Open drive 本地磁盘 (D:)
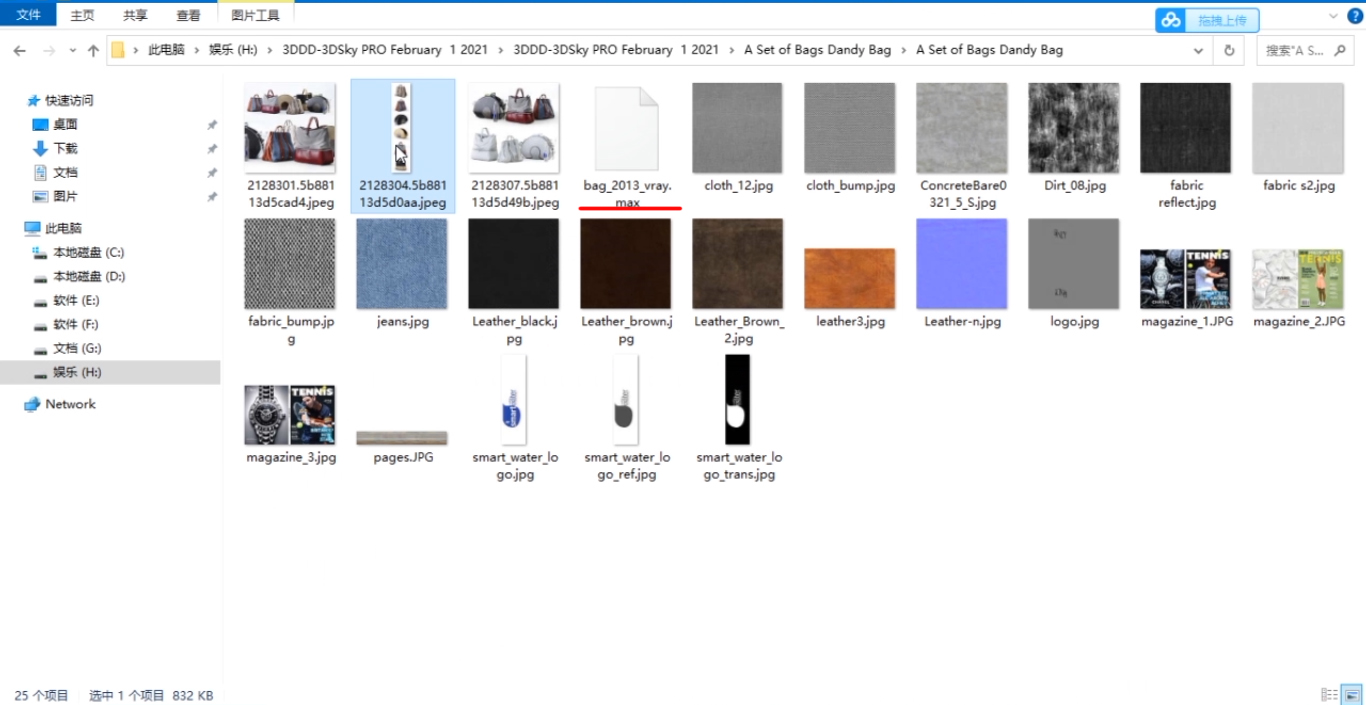 (88, 276)
